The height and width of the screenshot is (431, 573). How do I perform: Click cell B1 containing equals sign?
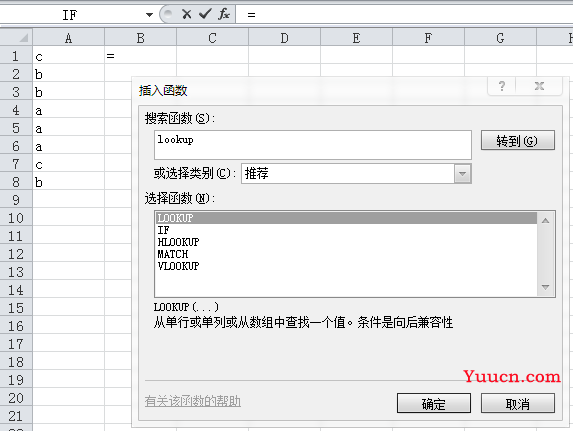tap(140, 56)
